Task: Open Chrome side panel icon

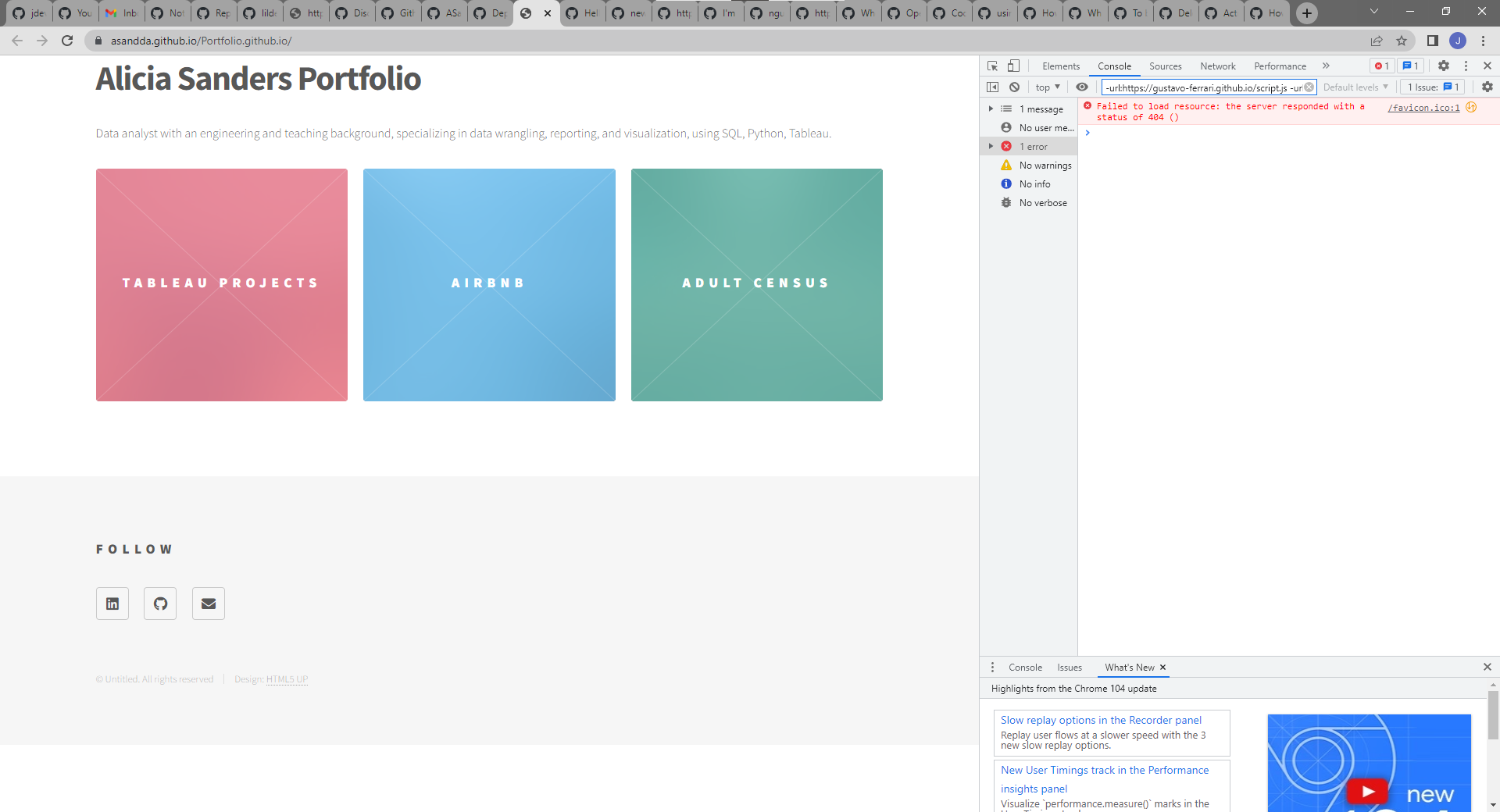Action: click(x=1433, y=41)
